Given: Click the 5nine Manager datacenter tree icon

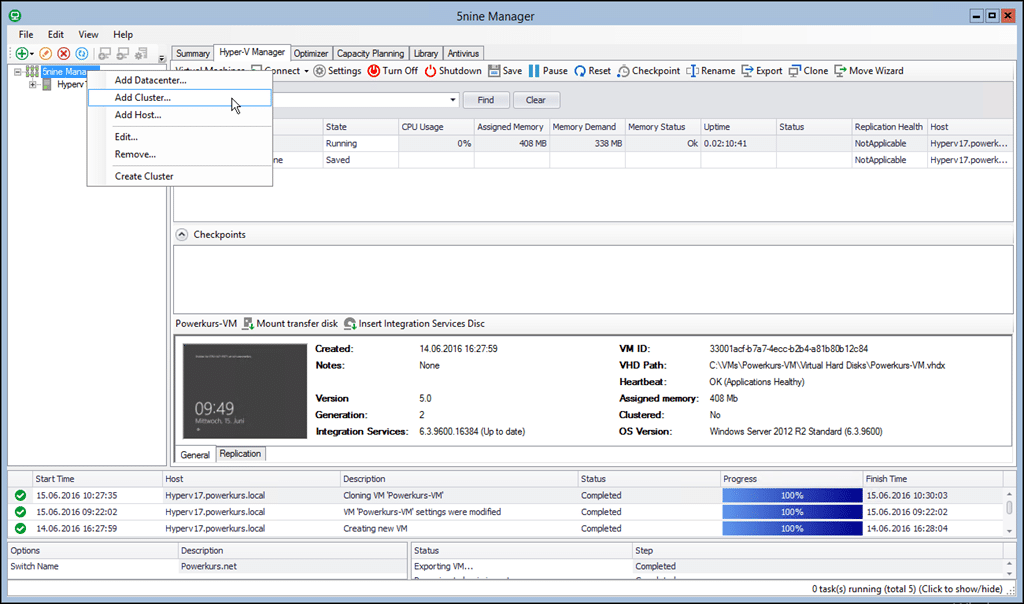Looking at the screenshot, I should pyautogui.click(x=32, y=72).
